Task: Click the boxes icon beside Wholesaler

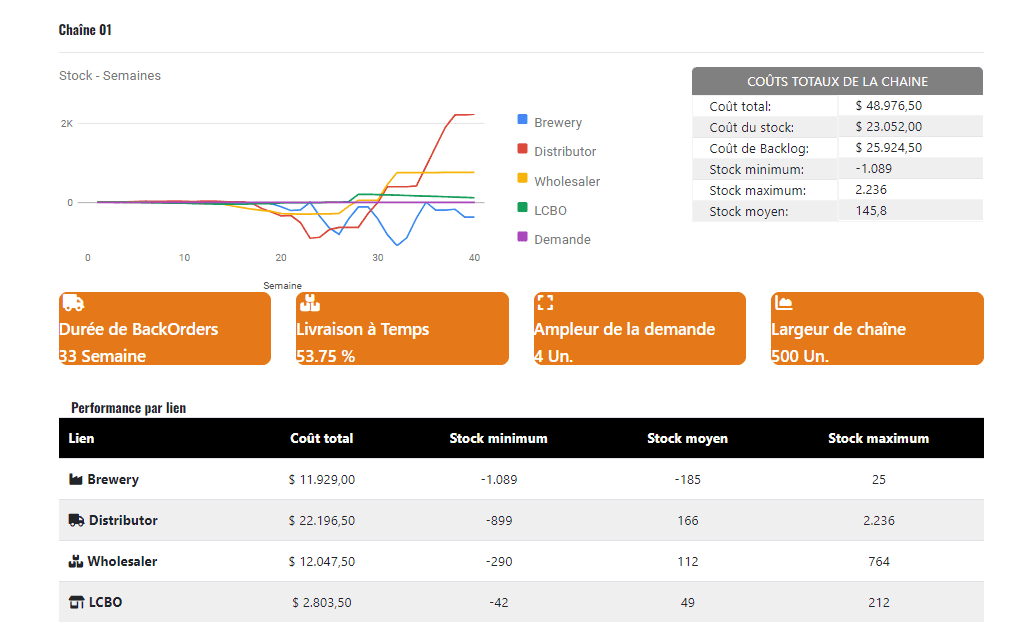Action: (75, 561)
